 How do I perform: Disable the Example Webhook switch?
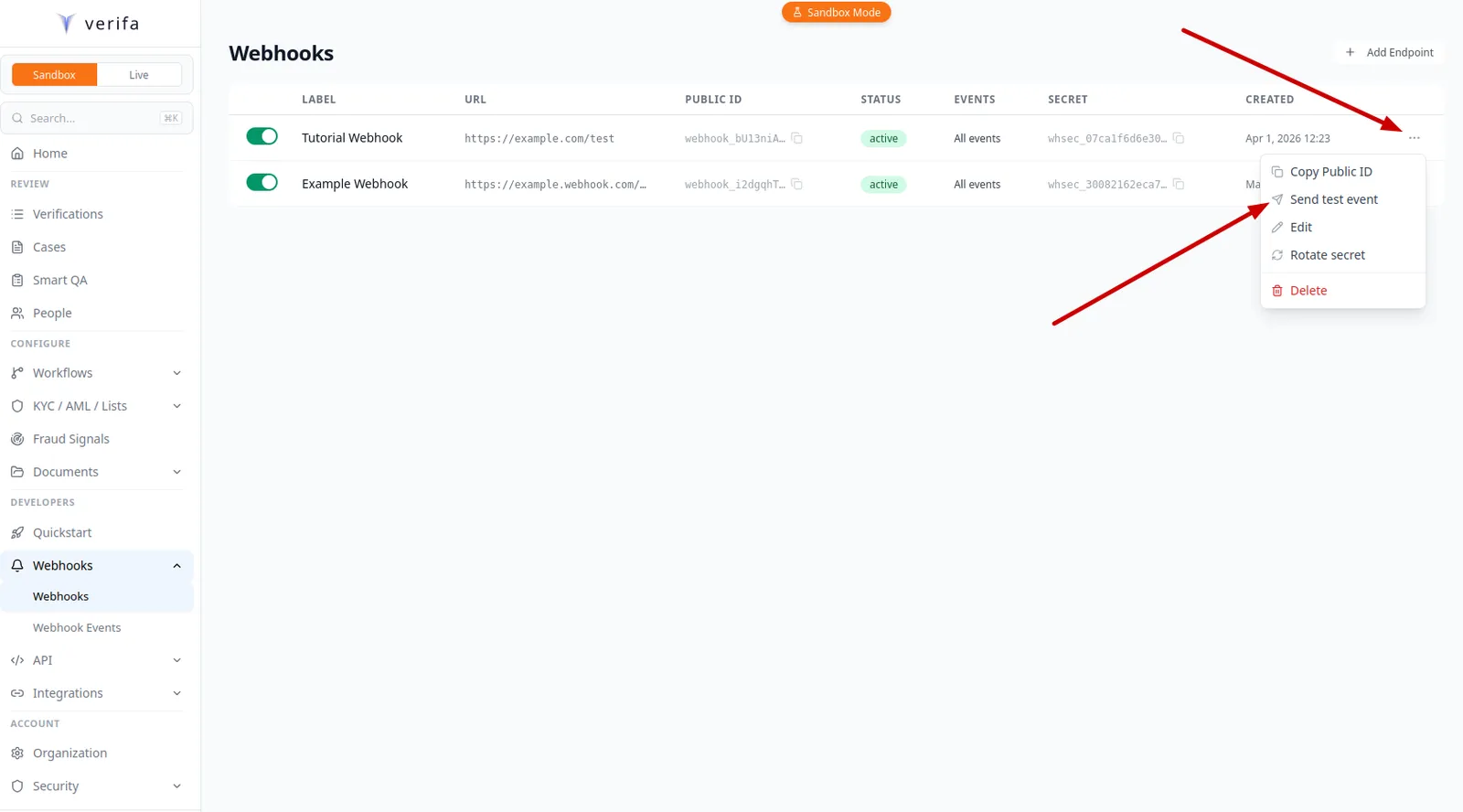pos(262,182)
